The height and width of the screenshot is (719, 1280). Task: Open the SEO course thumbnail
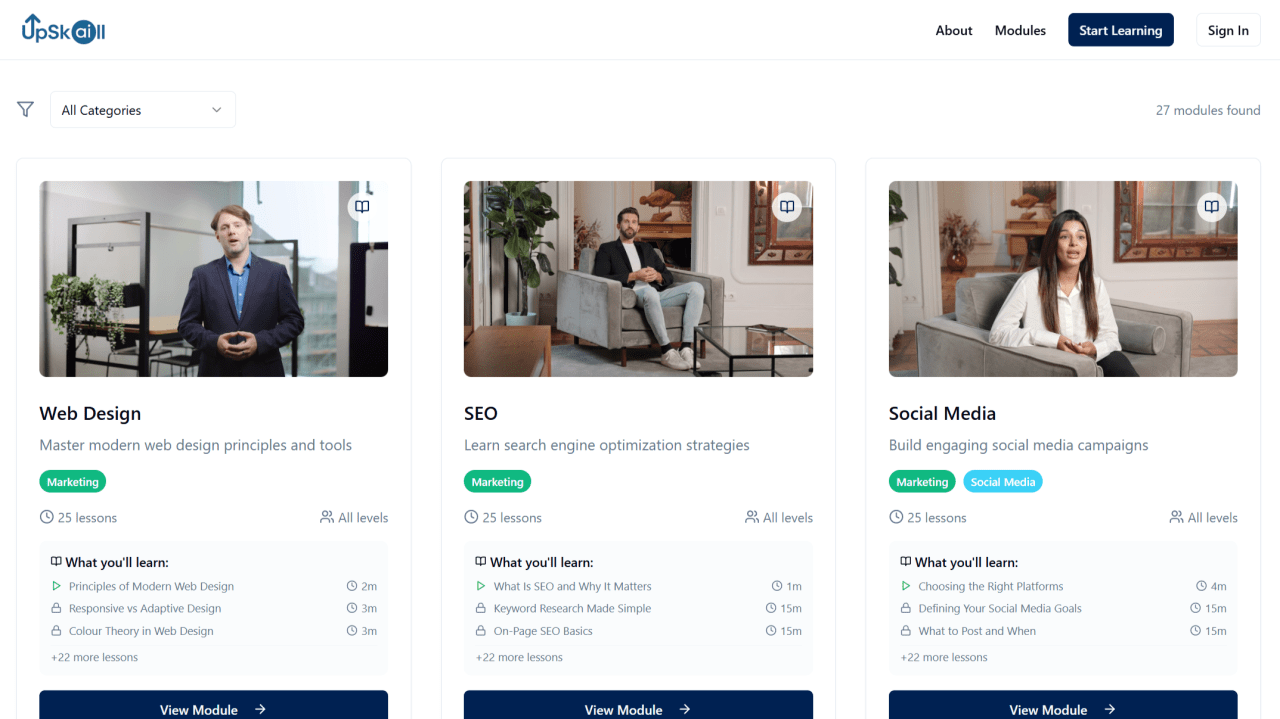click(638, 279)
